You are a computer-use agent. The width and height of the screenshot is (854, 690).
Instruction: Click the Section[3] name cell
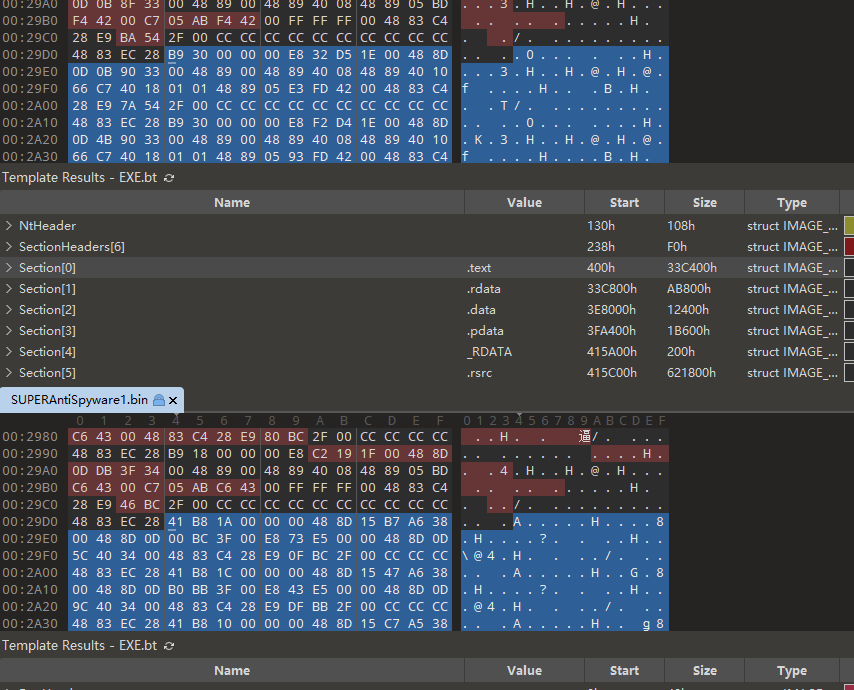(47, 331)
